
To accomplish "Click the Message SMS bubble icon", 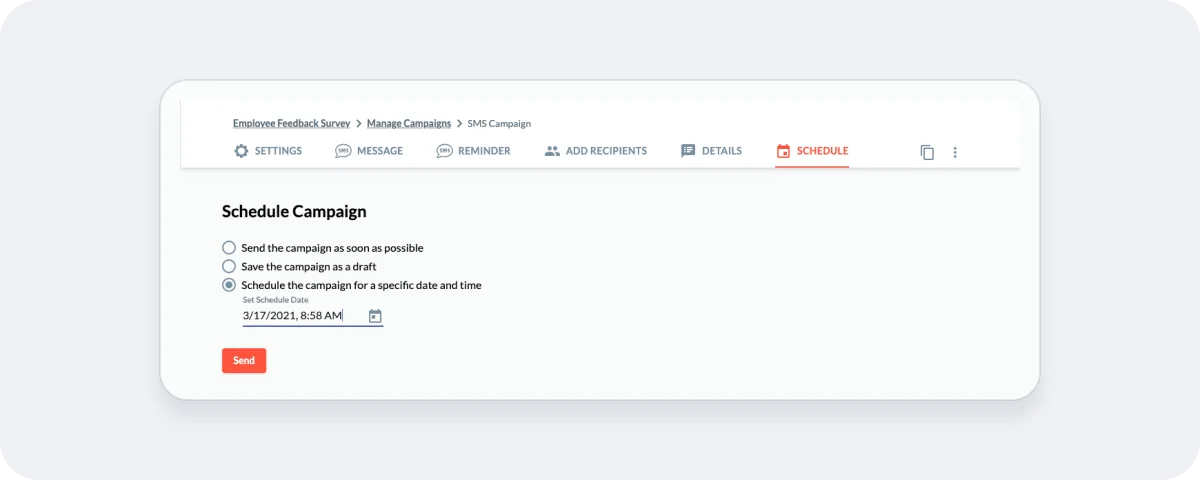I will (343, 151).
